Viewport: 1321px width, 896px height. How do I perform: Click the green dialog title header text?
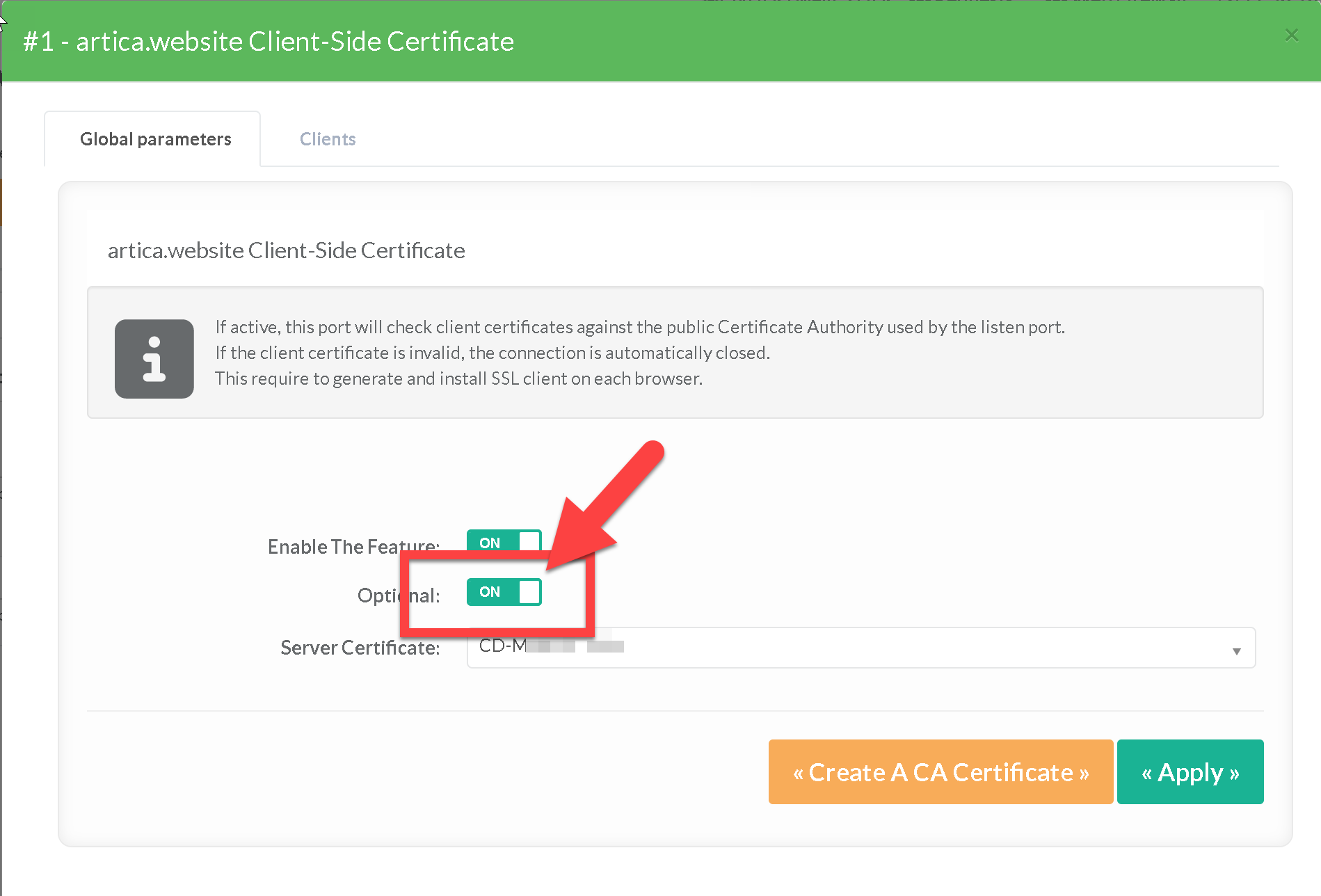269,42
